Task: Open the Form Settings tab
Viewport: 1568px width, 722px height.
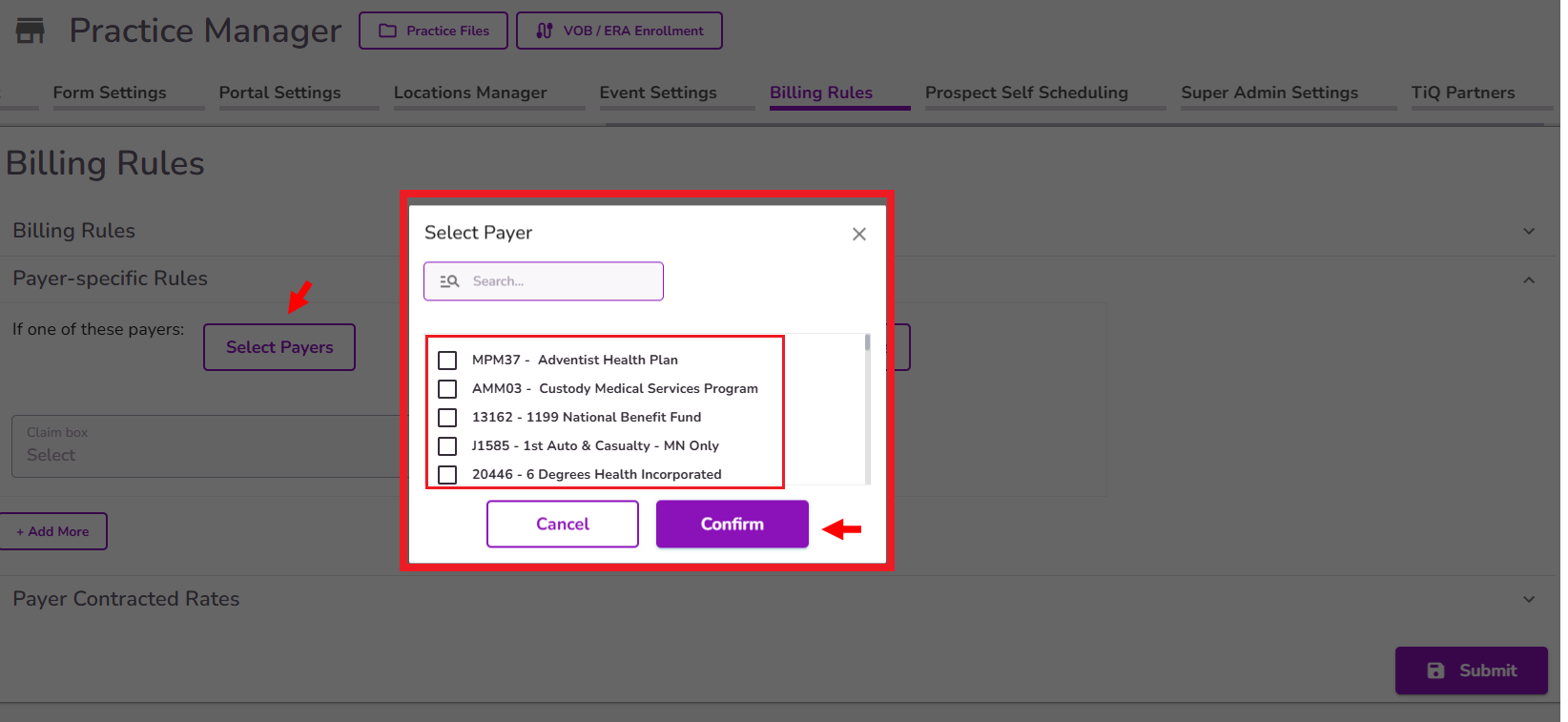Action: tap(110, 93)
